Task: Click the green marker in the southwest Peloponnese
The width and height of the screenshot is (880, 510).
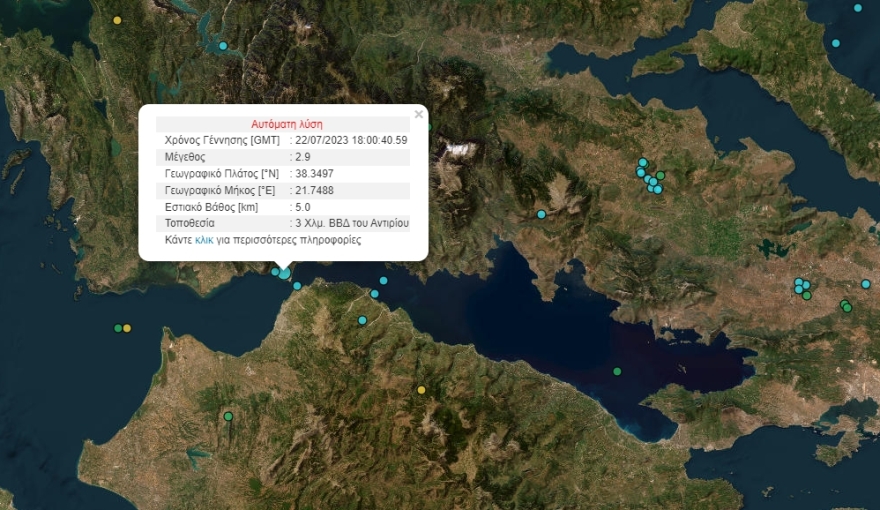Action: 228,416
